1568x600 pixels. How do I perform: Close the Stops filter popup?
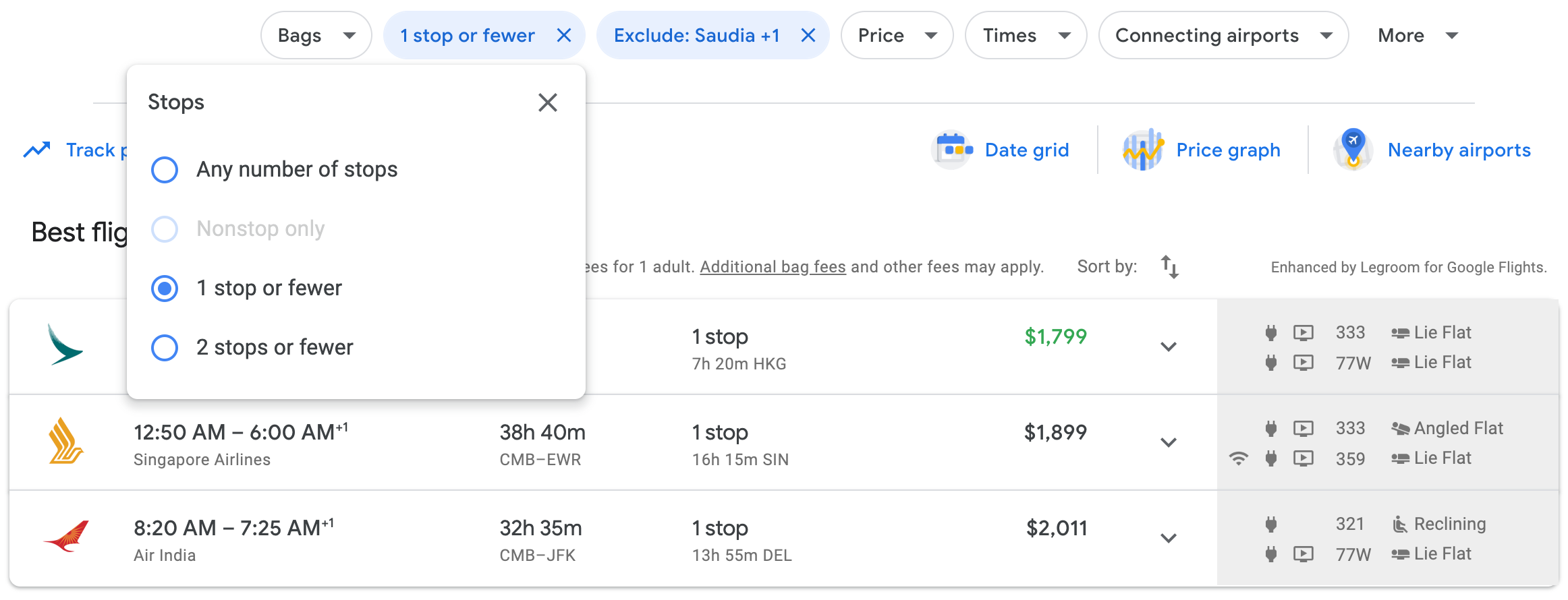pos(547,102)
